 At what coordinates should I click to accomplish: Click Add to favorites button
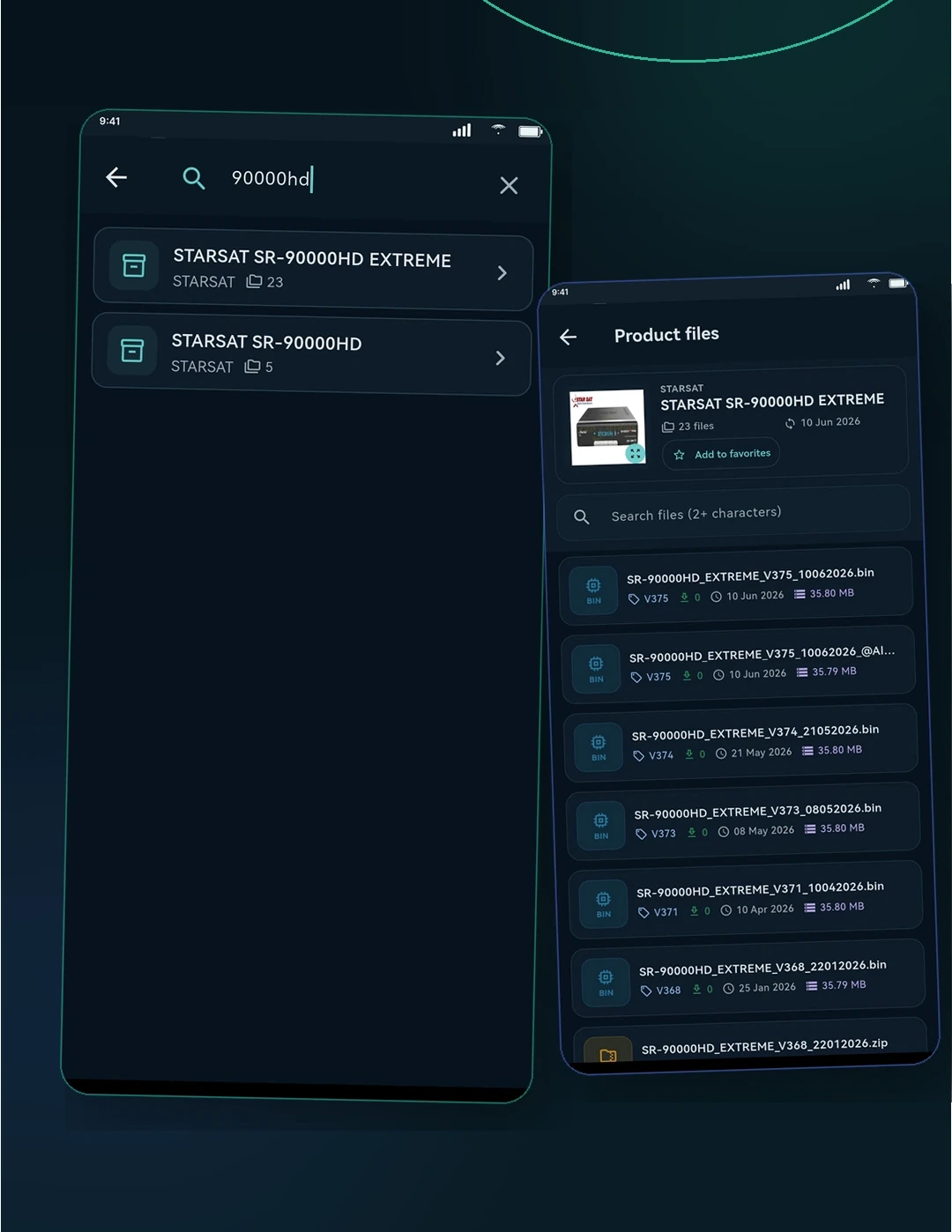click(x=721, y=454)
